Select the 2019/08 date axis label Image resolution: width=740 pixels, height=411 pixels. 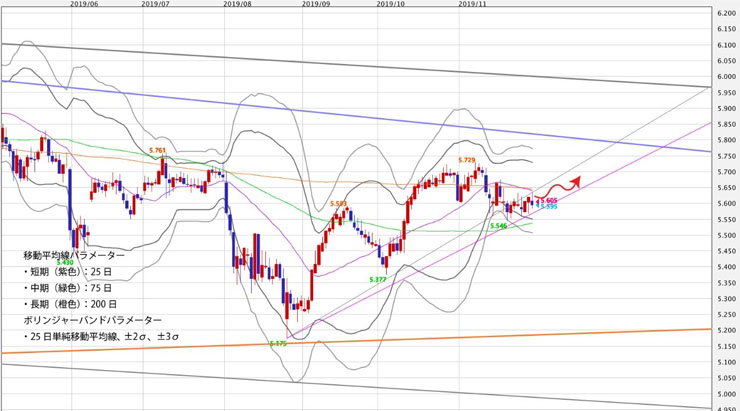click(x=237, y=4)
